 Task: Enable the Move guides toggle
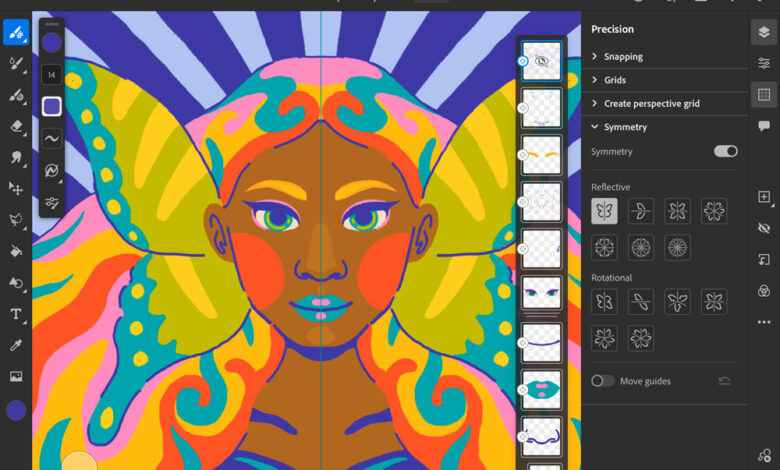603,381
